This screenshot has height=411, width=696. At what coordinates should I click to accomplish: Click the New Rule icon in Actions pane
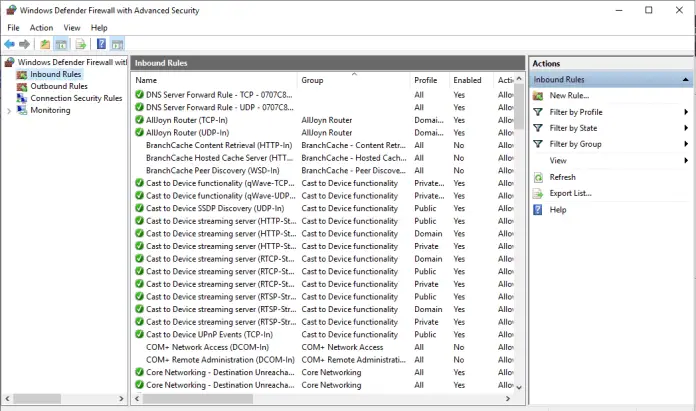click(x=538, y=95)
